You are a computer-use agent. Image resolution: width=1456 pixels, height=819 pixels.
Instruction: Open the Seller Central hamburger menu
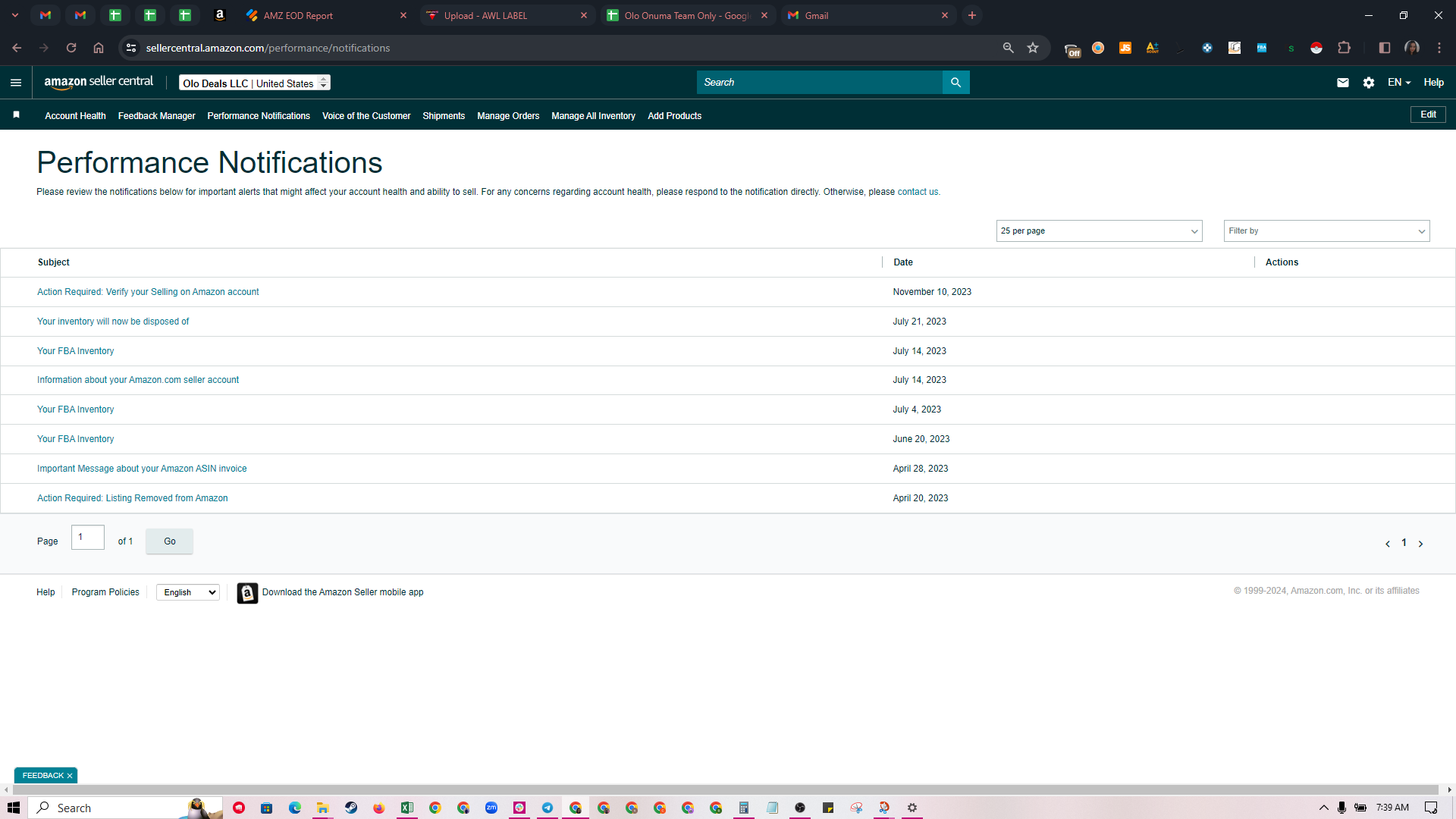pos(16,83)
